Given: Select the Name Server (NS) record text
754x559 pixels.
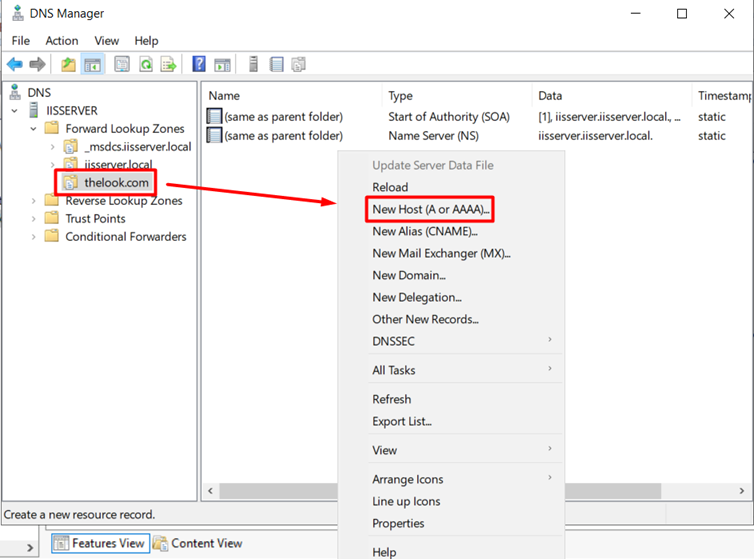Looking at the screenshot, I should 433,136.
